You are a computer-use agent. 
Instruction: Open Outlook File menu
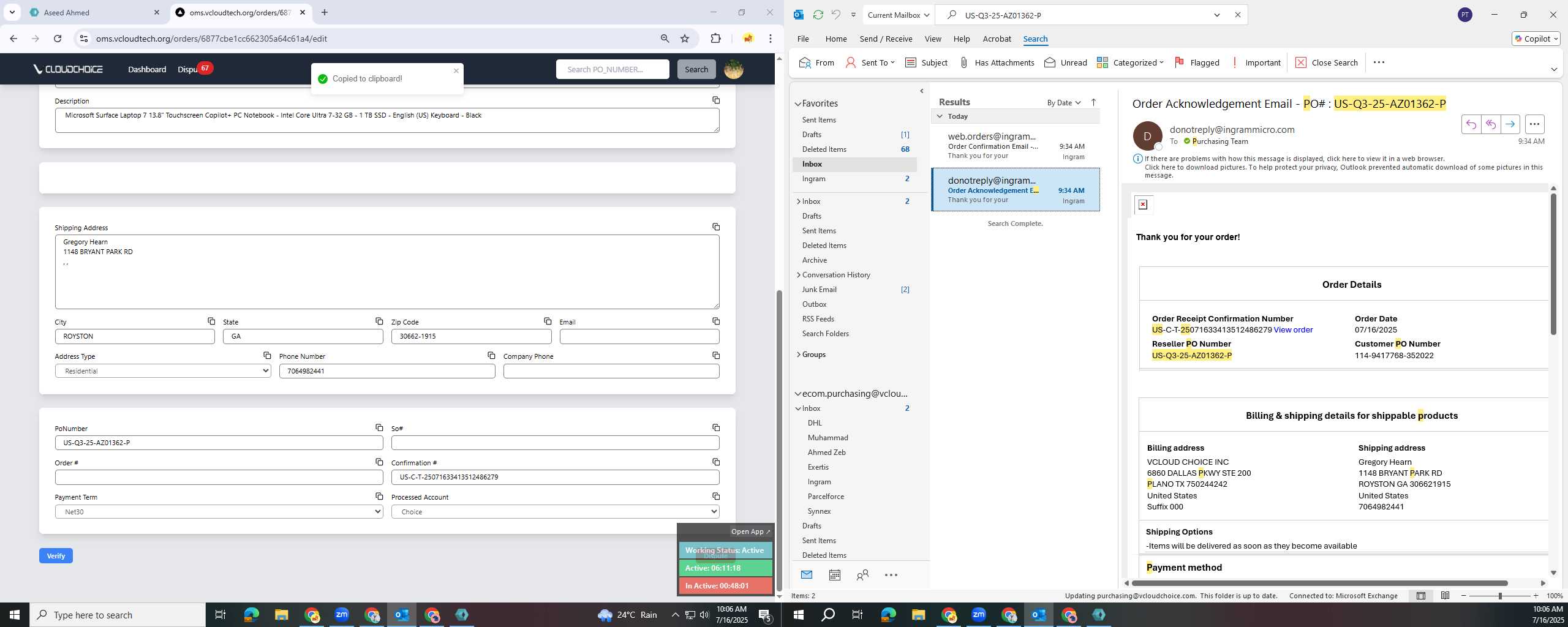click(x=803, y=39)
